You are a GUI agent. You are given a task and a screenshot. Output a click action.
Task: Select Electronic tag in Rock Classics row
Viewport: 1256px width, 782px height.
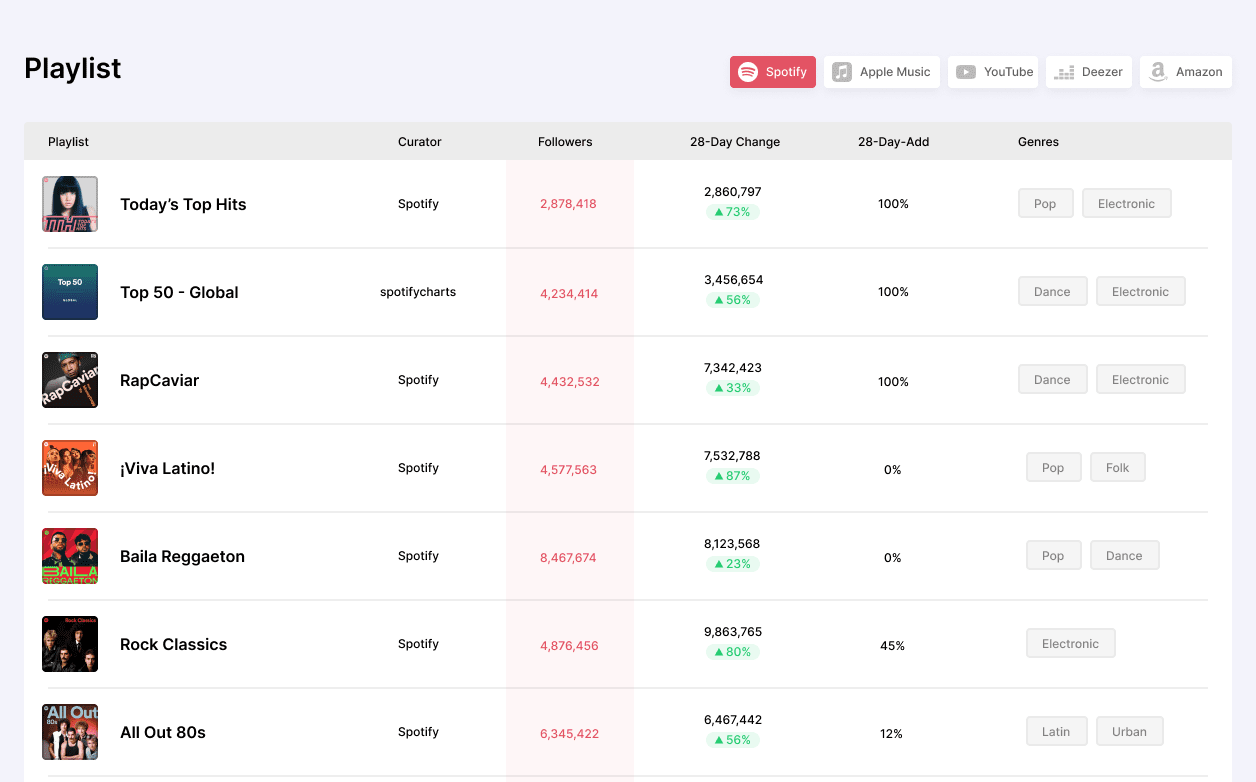tap(1070, 644)
